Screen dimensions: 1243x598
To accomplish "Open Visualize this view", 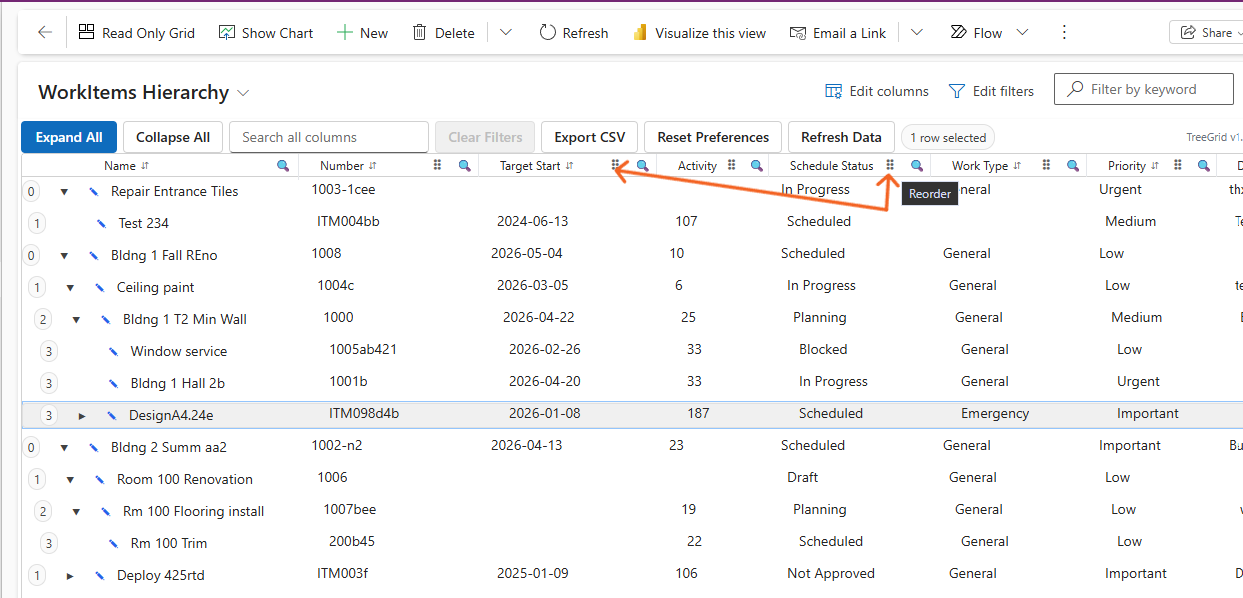I will click(699, 33).
